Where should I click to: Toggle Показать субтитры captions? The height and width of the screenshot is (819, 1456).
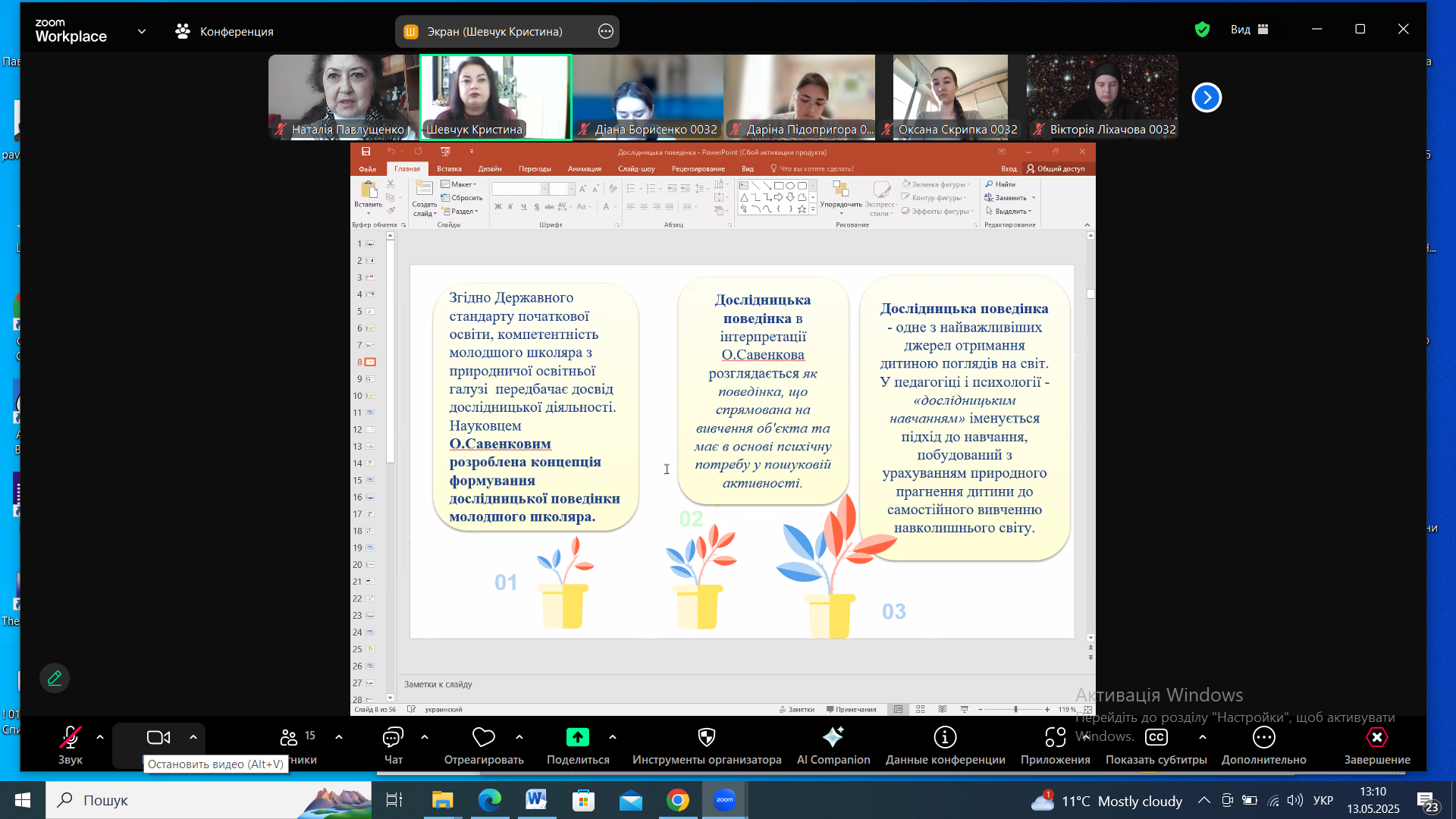pos(1156,745)
